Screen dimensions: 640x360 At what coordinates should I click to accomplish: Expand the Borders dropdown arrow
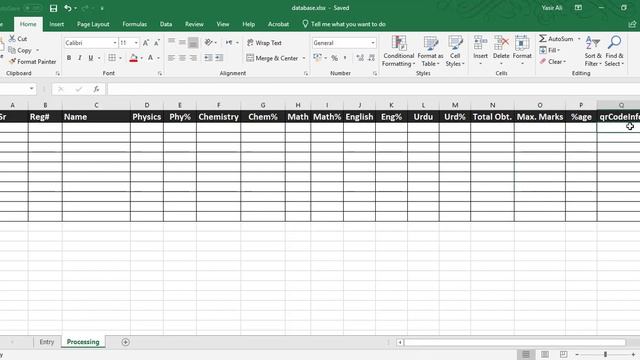point(120,58)
